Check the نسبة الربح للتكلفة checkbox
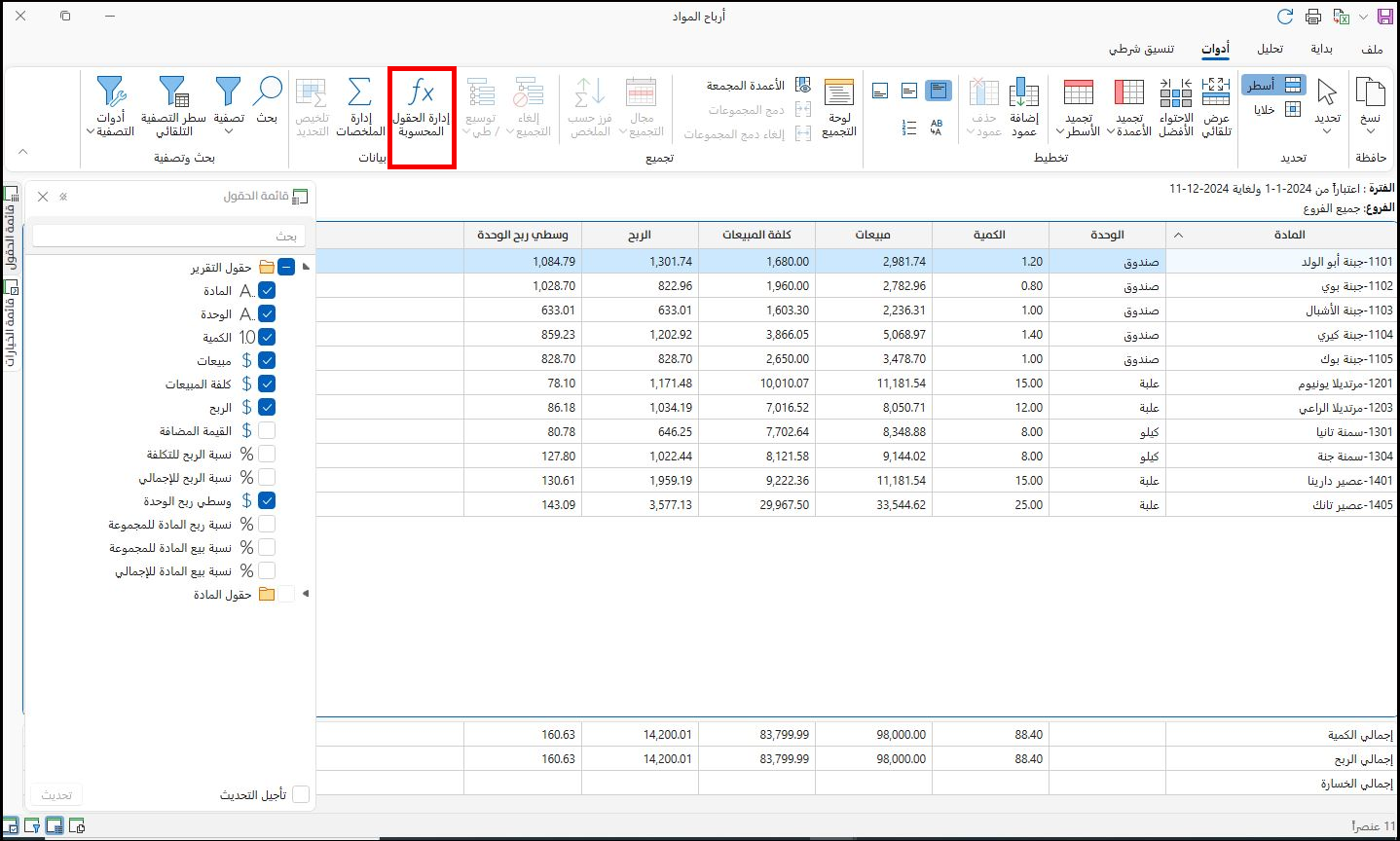Screen dimensions: 1400x841 pos(267,454)
